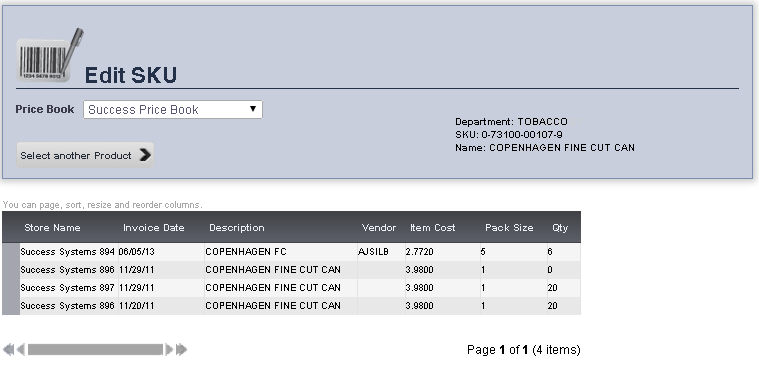
Task: Sort by Description column header
Action: [x=237, y=227]
